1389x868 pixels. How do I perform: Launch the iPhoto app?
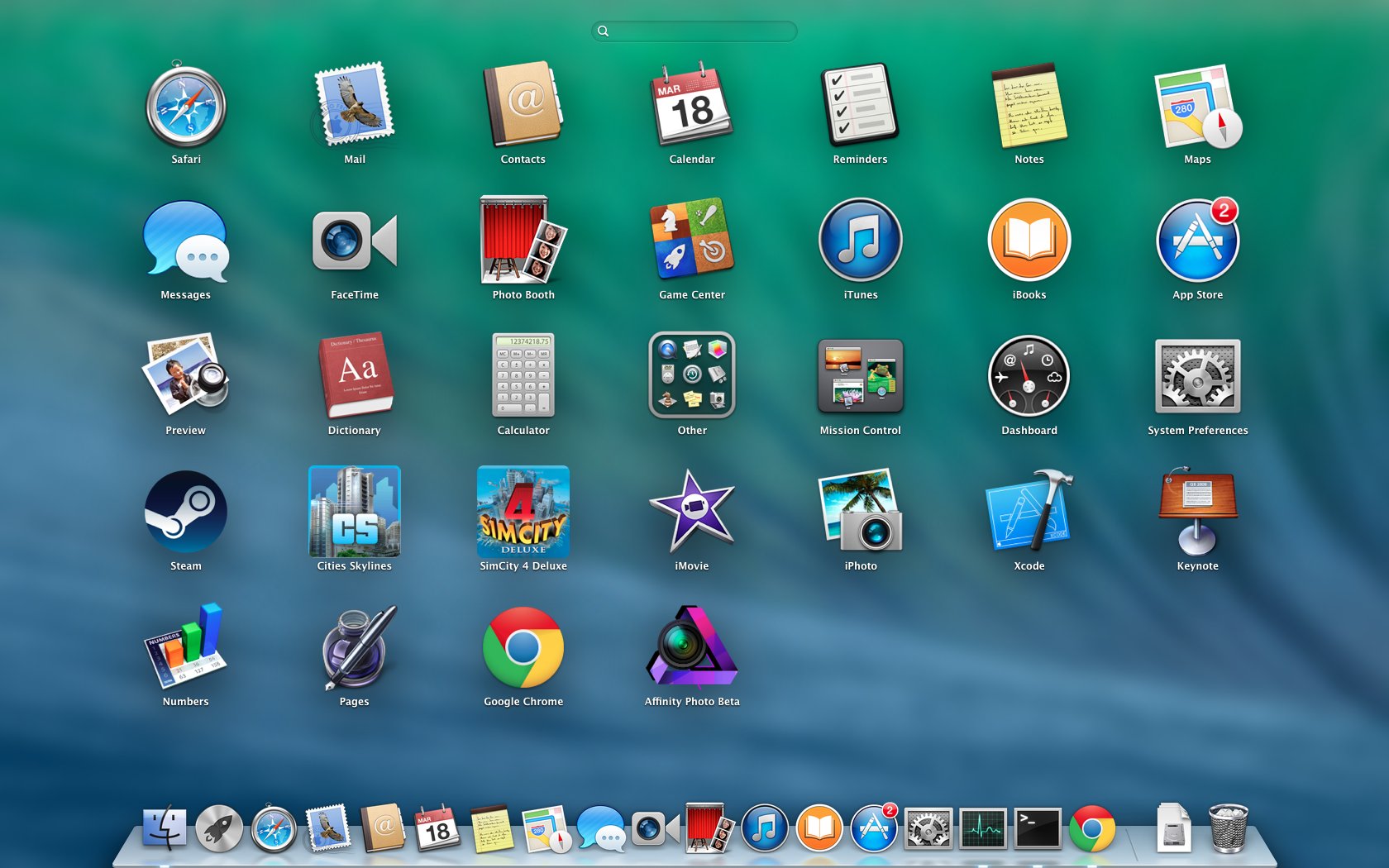861,511
